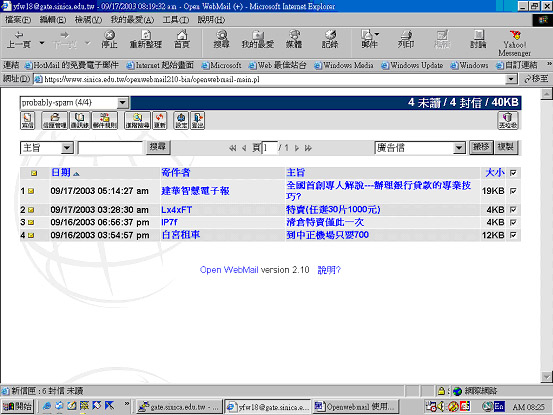Screen dimensions: 553x415
Task: Open the 編輯(E) menu
Action: click(x=53, y=20)
